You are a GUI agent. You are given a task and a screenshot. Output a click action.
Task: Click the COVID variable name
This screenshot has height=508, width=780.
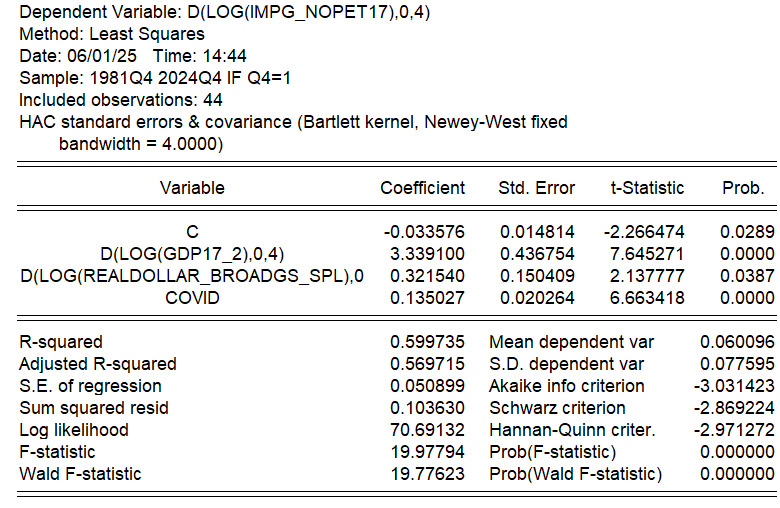pyautogui.click(x=192, y=298)
